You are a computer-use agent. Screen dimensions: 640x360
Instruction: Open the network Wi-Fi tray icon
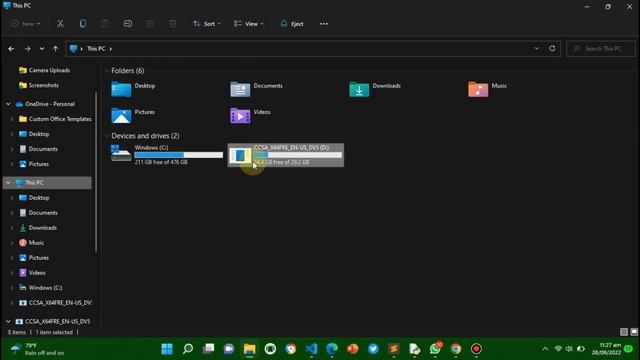click(558, 349)
